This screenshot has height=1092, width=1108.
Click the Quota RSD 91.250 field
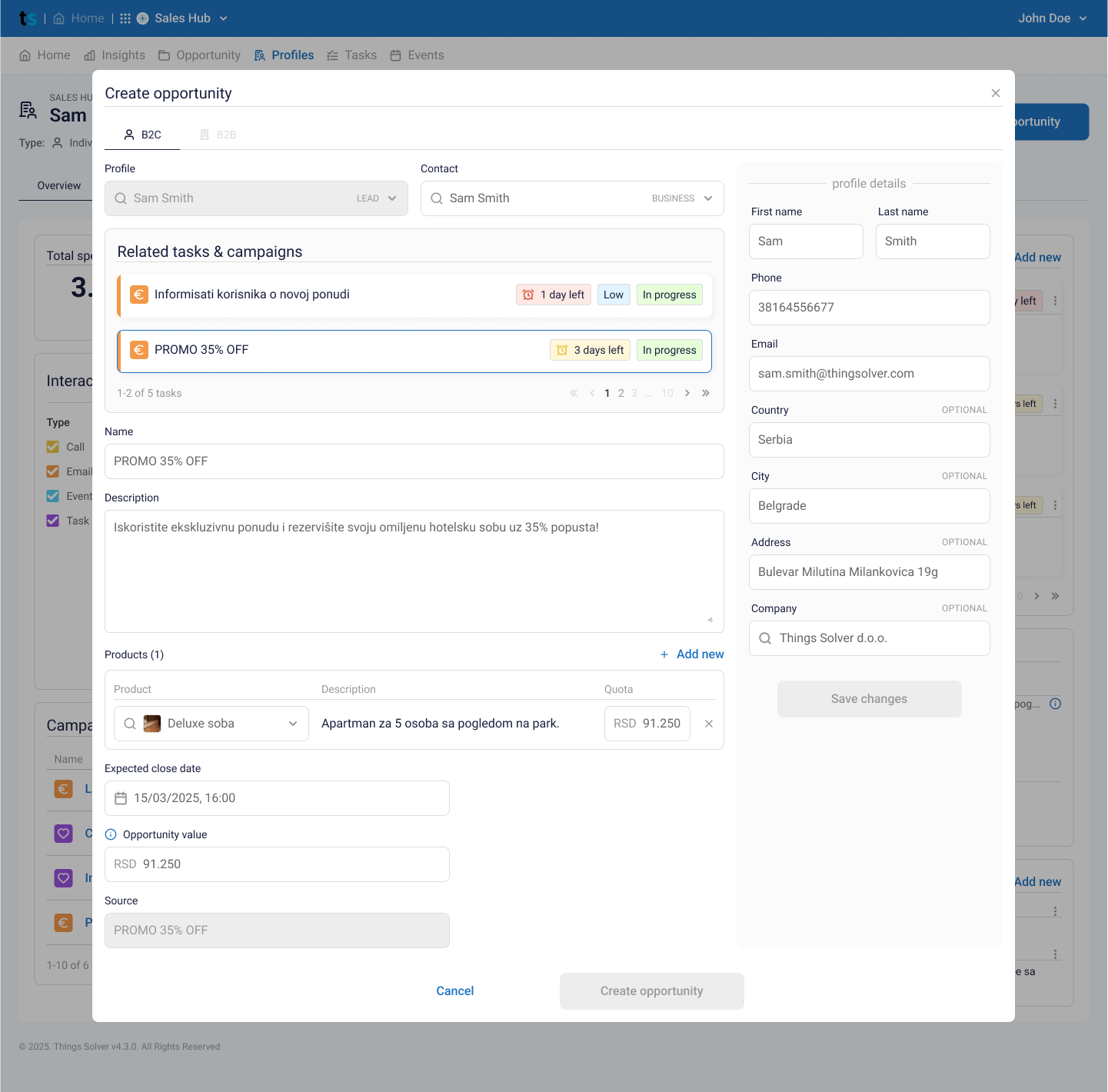647,724
